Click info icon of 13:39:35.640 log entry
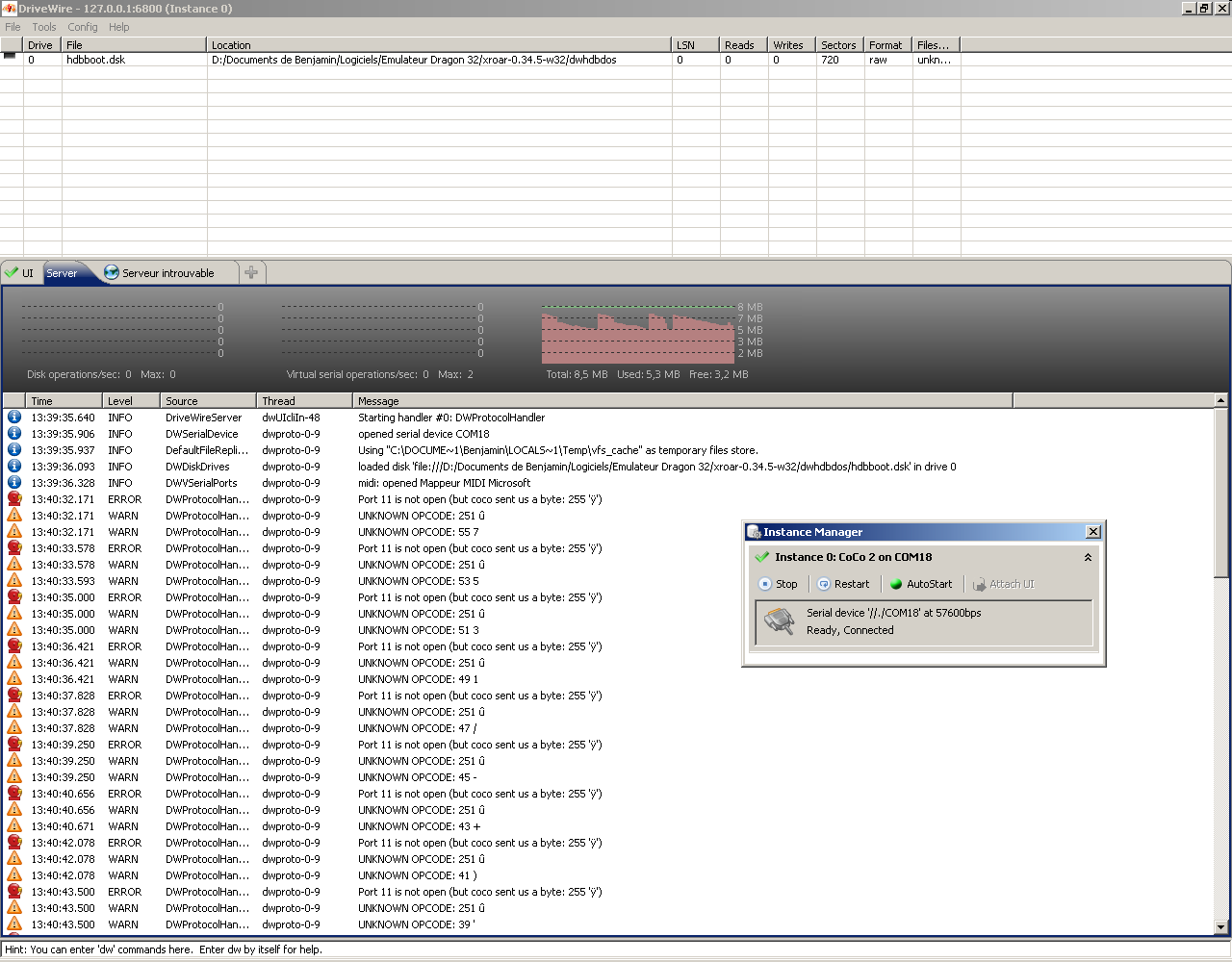This screenshot has height=962, width=1232. coord(14,418)
